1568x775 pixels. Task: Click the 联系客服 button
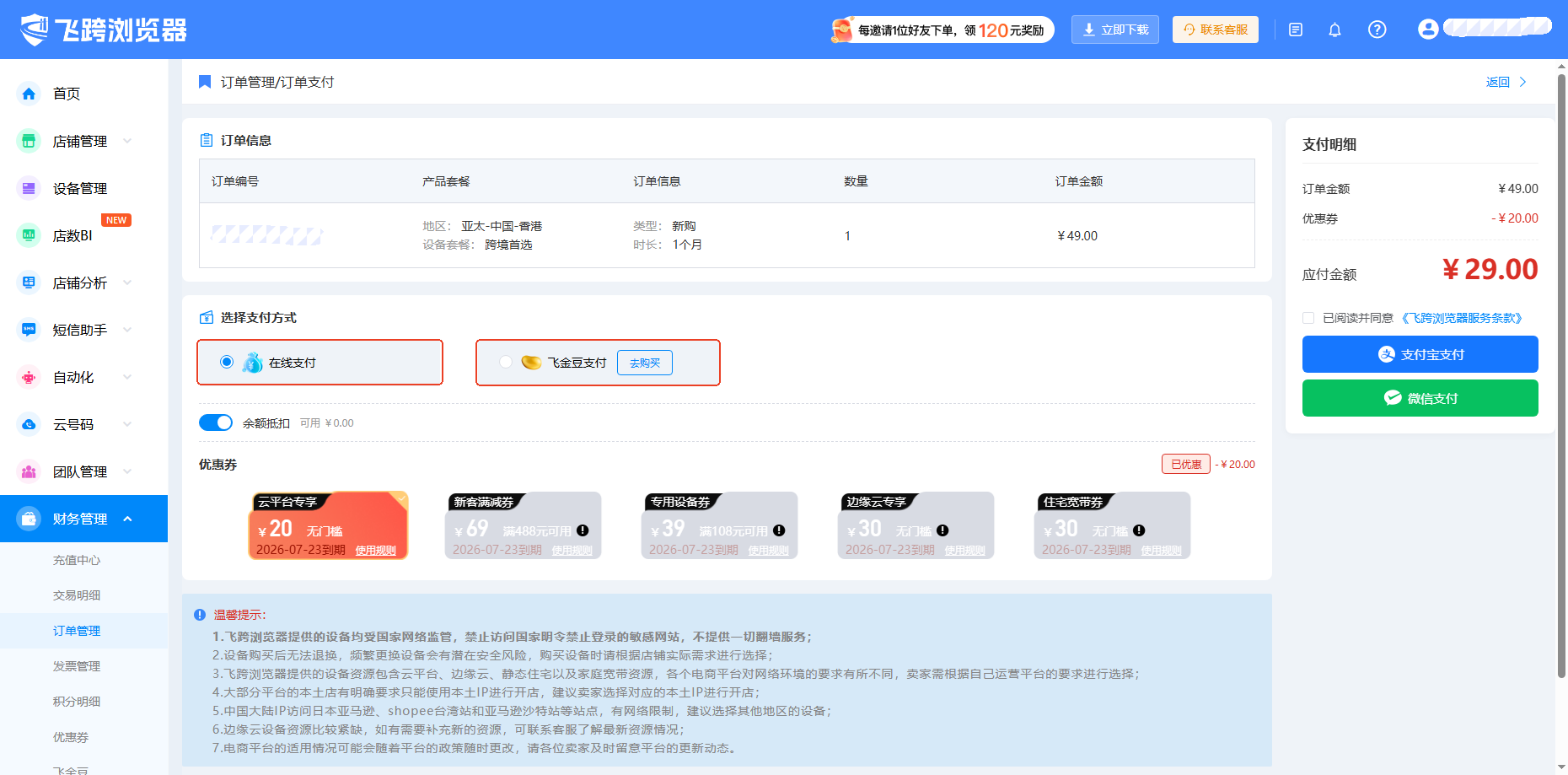(x=1215, y=30)
